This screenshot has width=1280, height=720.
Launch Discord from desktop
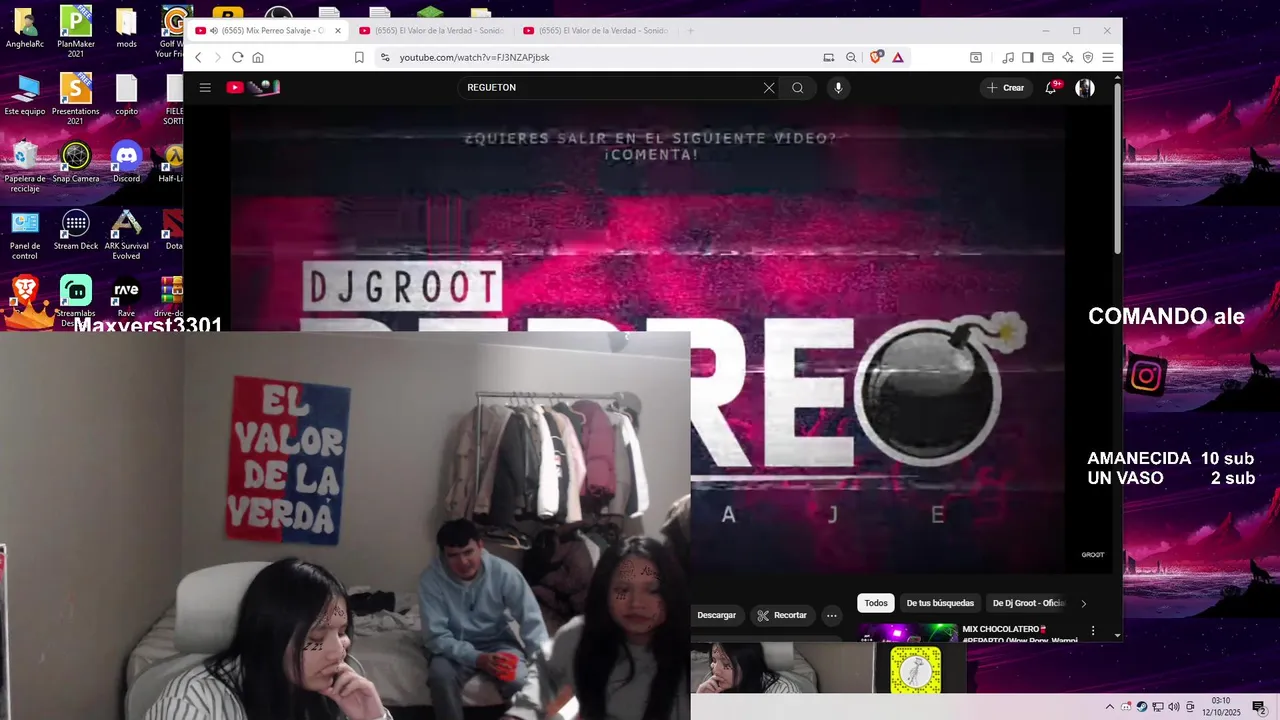click(126, 162)
